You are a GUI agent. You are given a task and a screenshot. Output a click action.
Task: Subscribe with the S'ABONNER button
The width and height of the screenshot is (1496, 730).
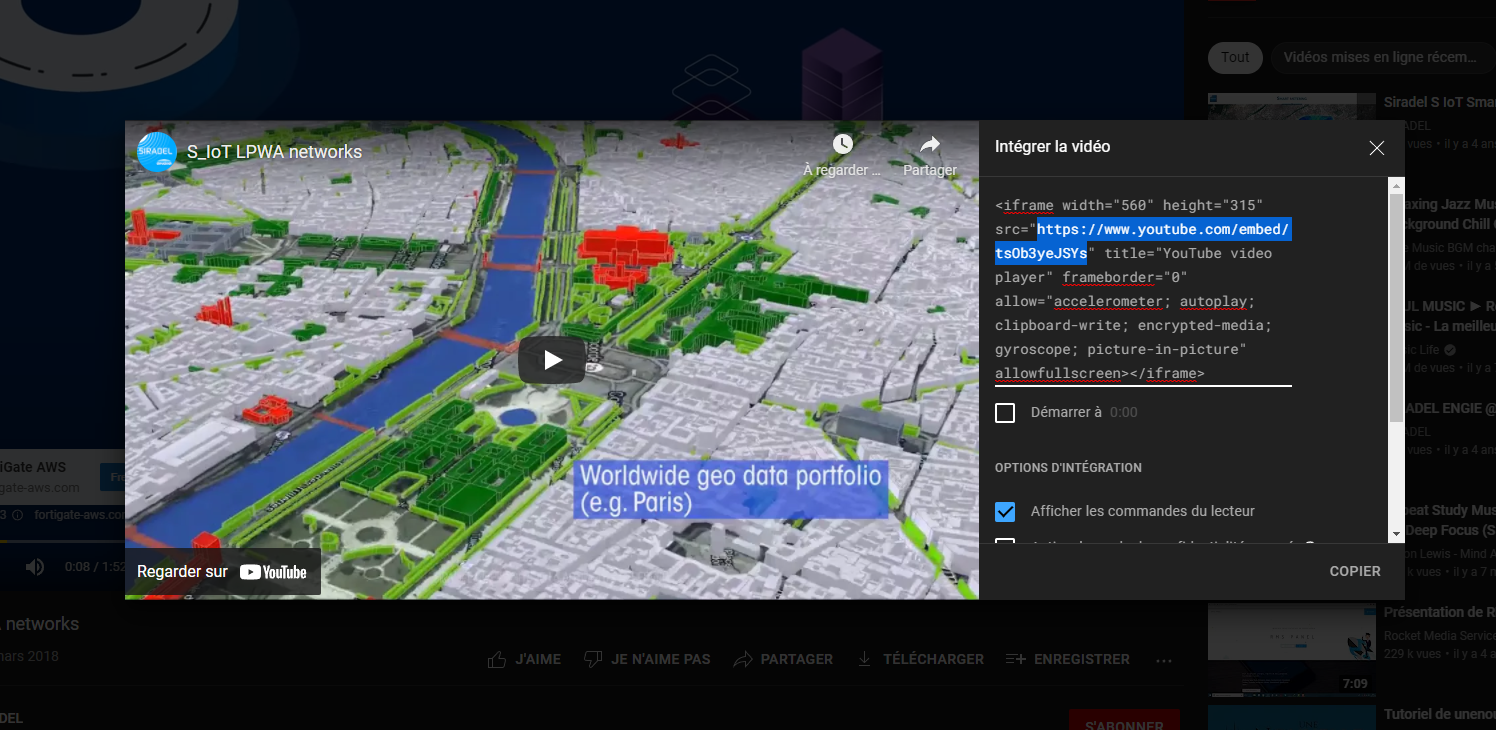tap(1124, 722)
